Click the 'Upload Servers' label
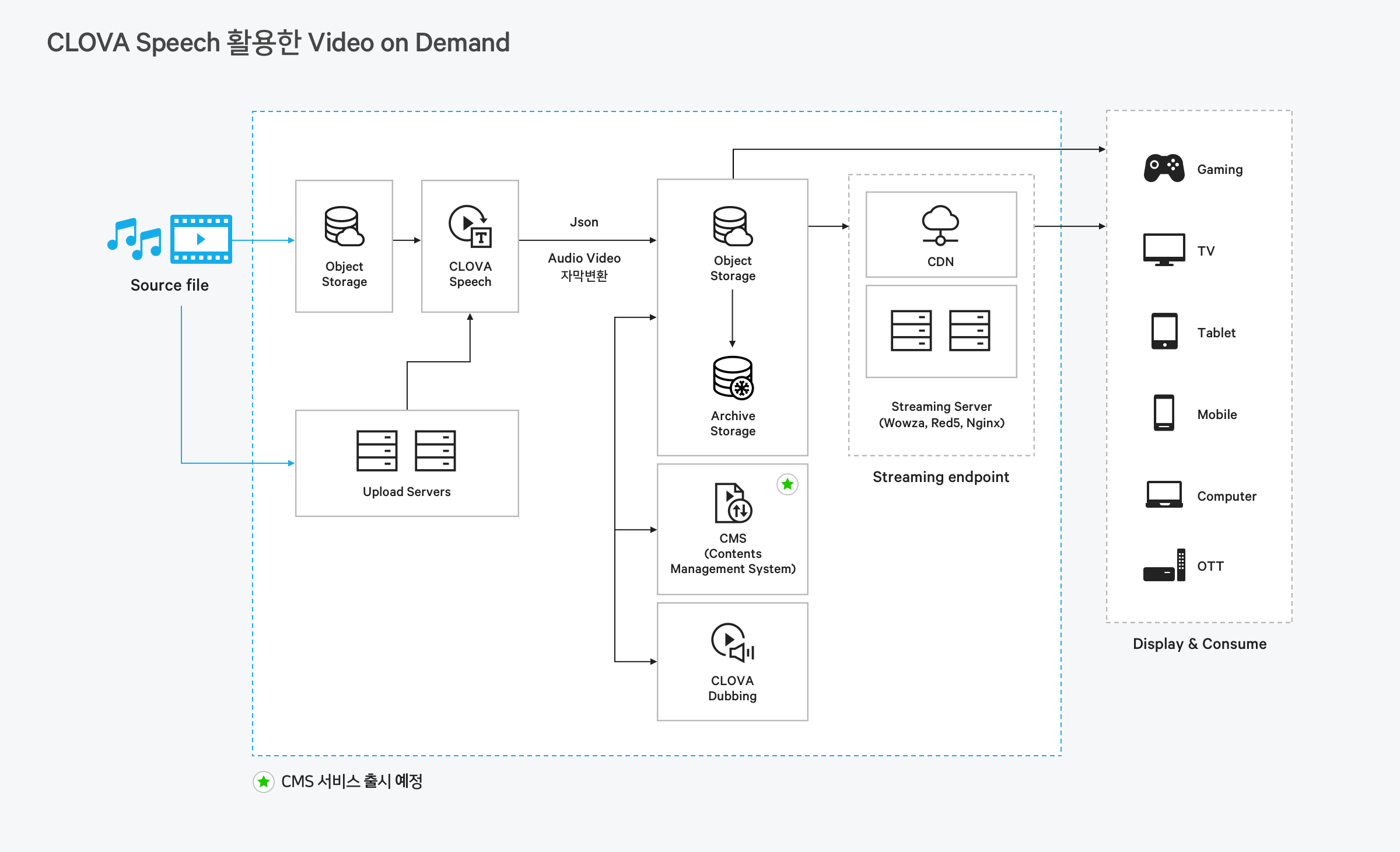 [x=407, y=492]
